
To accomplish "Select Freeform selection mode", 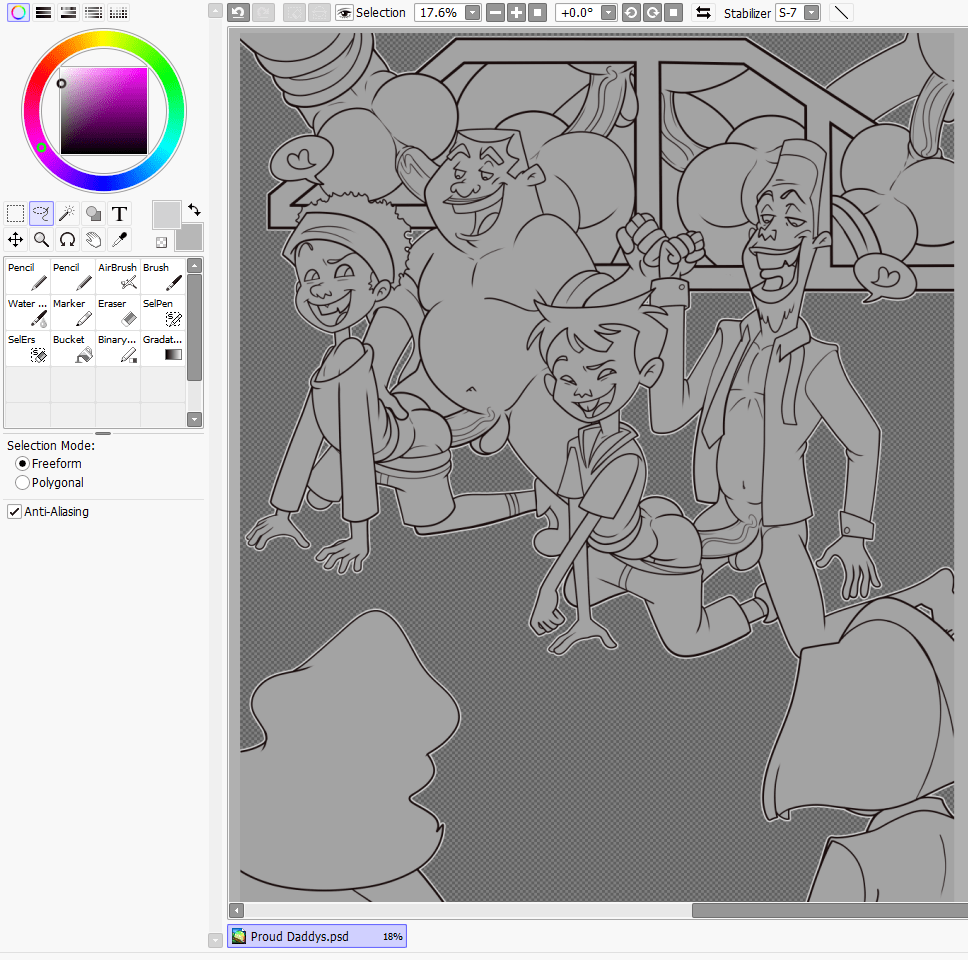I will click(x=22, y=463).
